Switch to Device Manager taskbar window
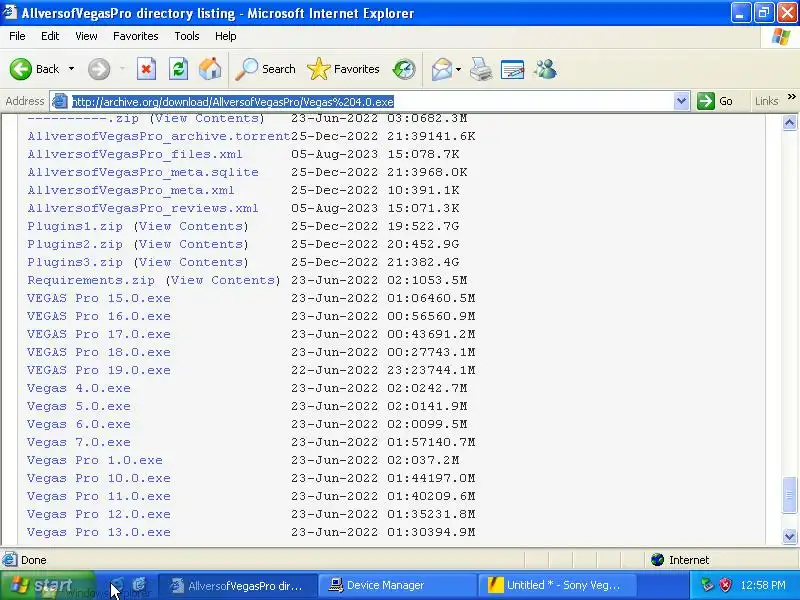The height and width of the screenshot is (600, 800). coord(397,585)
